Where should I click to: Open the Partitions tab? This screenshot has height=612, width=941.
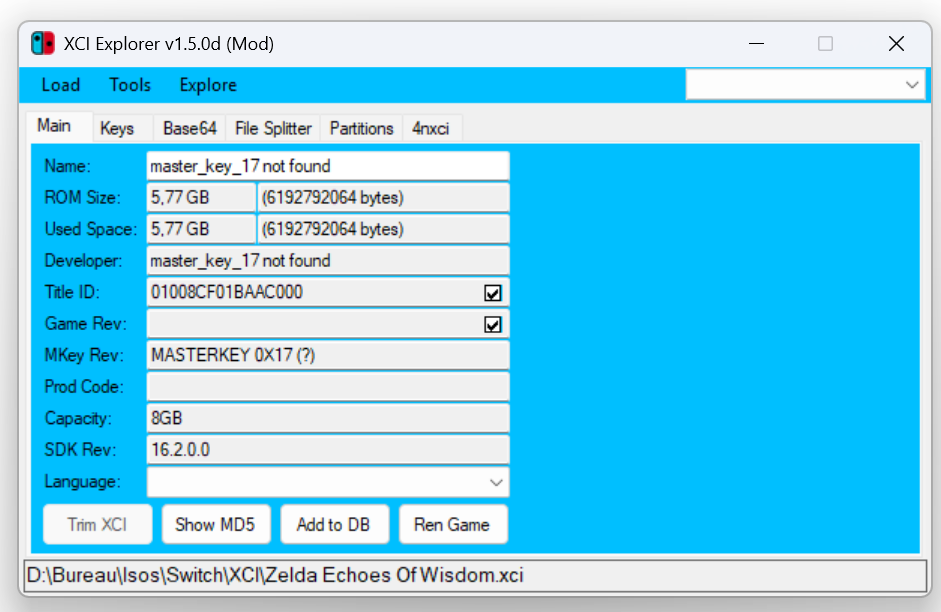(361, 128)
